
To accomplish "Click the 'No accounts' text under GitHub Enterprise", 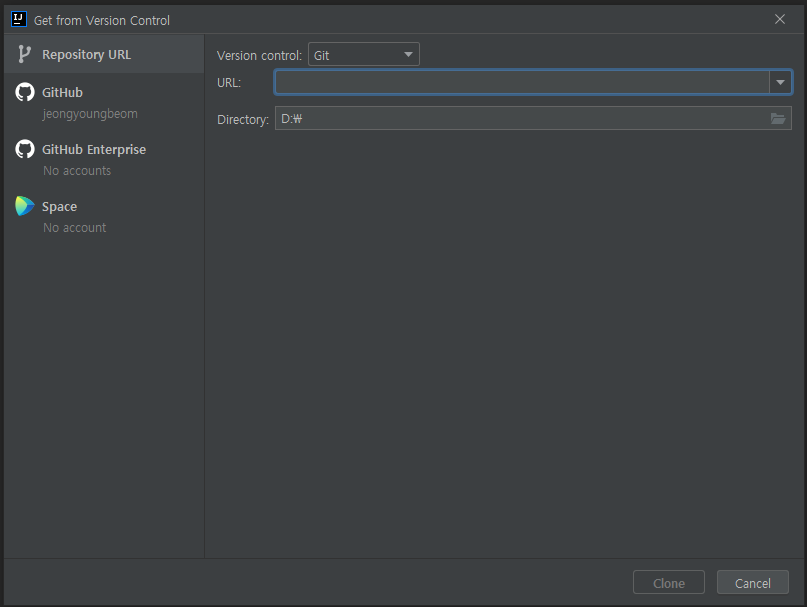I will tap(77, 170).
